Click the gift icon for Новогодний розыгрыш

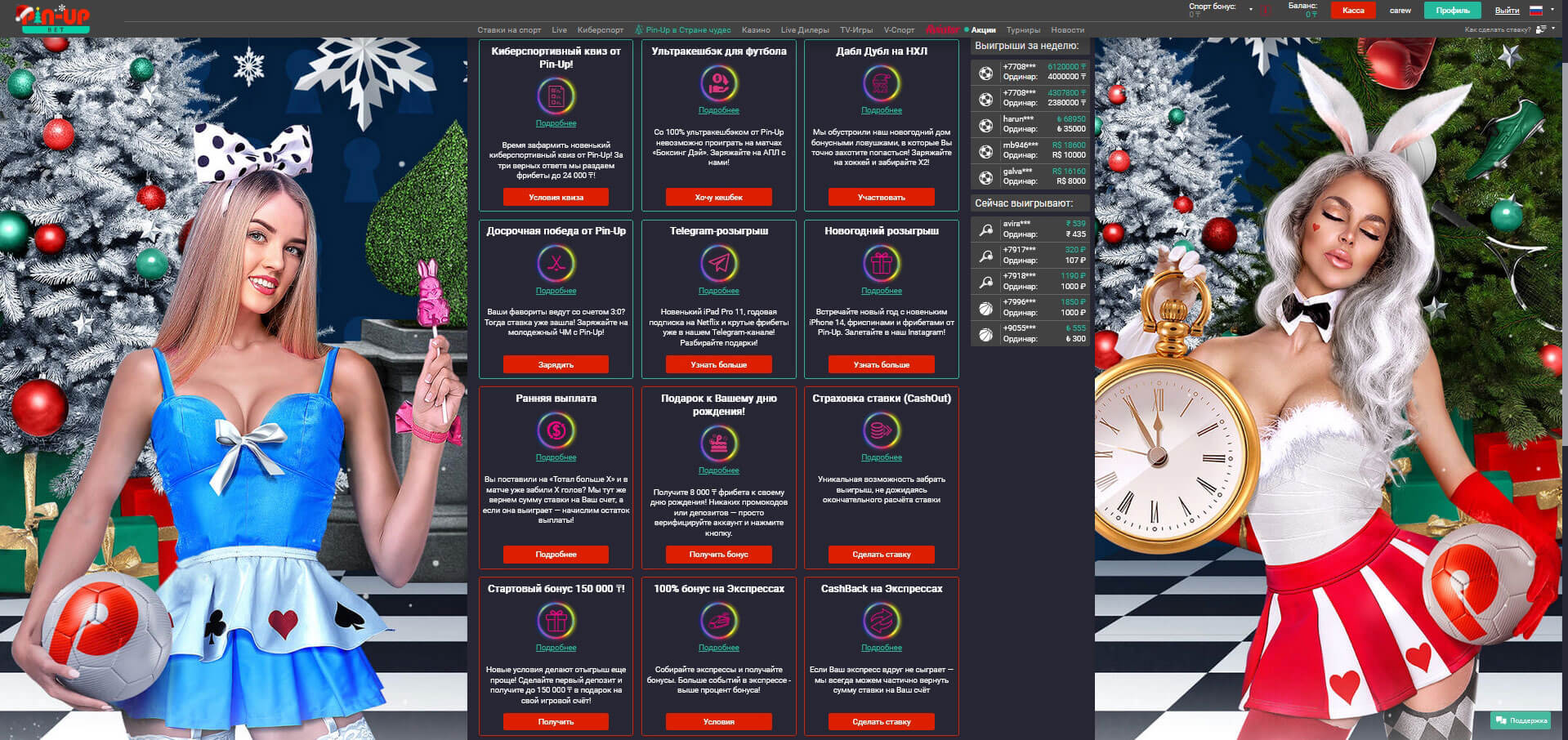pyautogui.click(x=881, y=264)
